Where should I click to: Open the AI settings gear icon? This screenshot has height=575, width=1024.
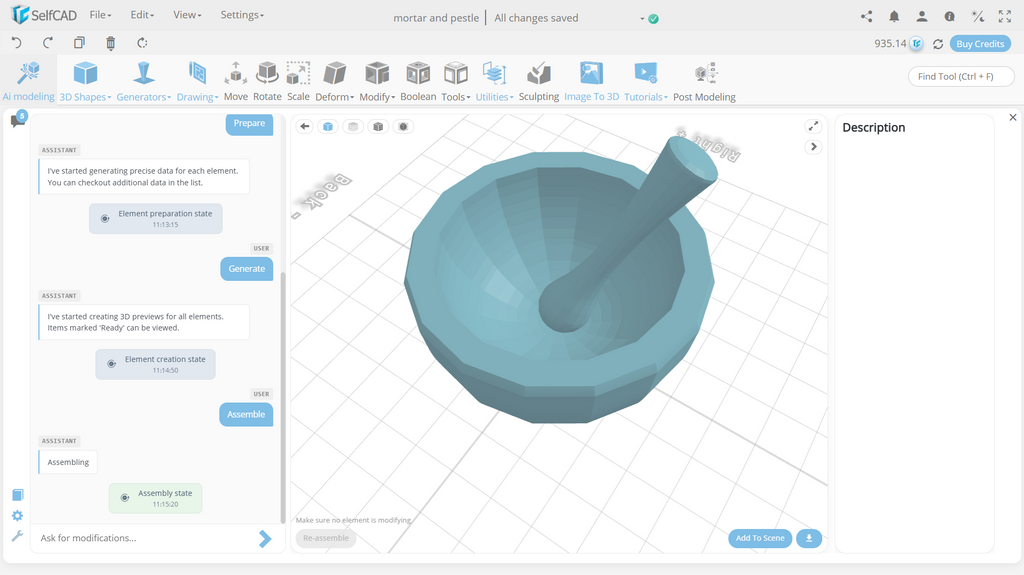tap(18, 516)
